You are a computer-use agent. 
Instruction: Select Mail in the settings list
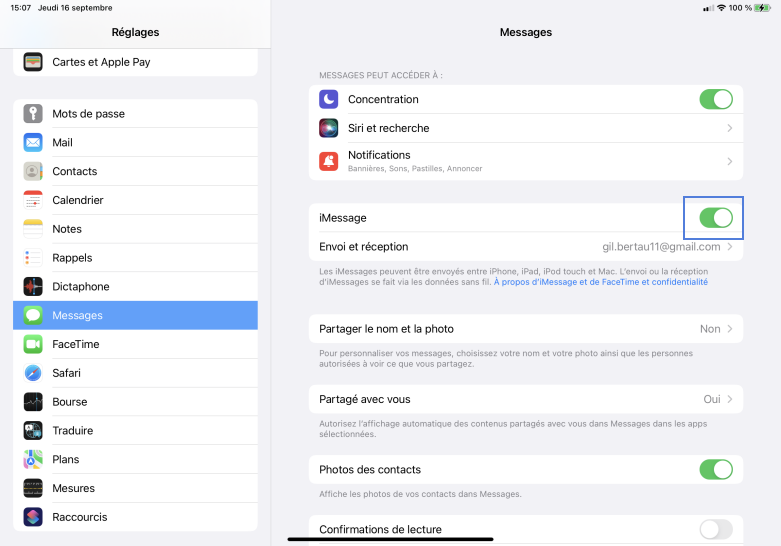point(135,142)
